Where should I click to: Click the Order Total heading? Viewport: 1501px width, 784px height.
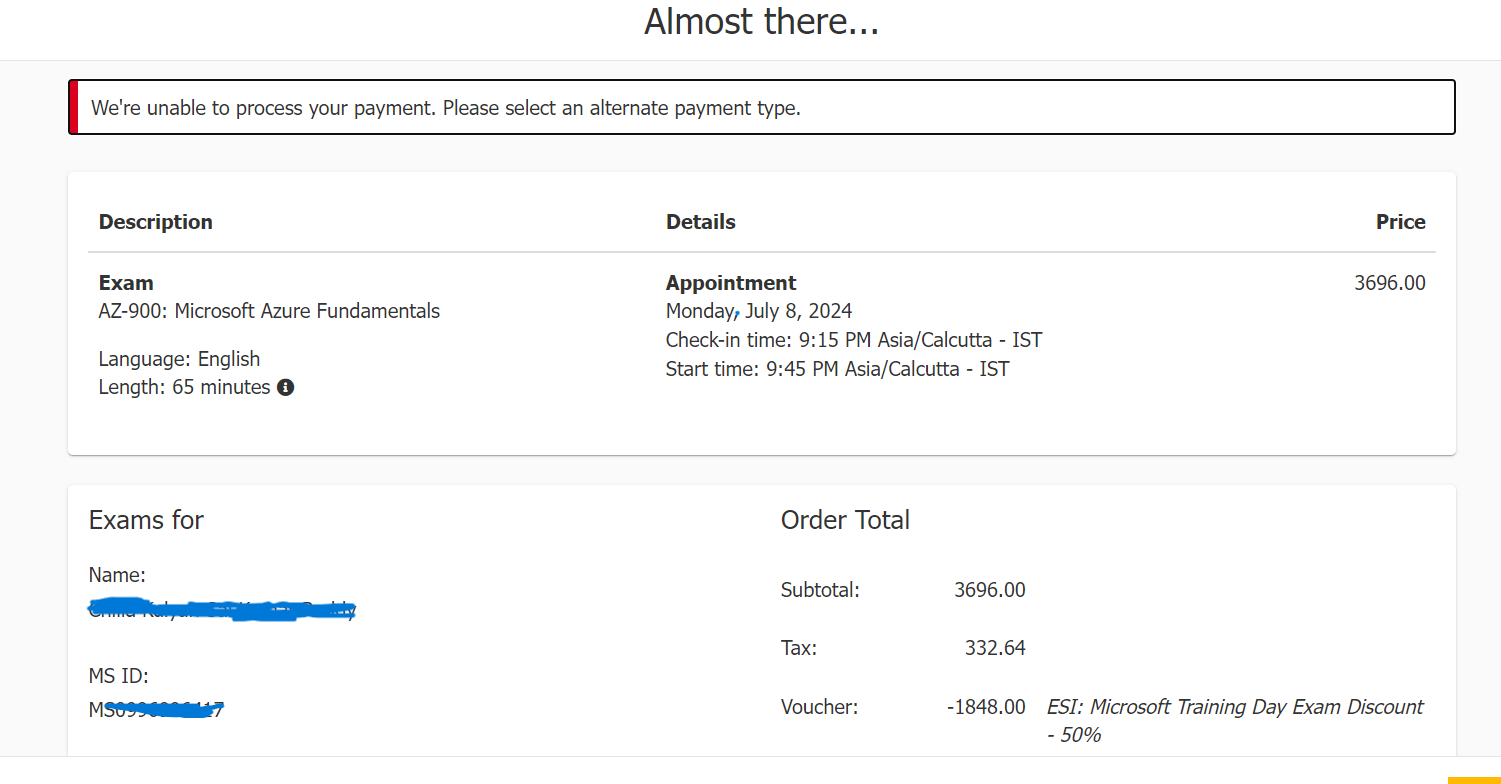coord(845,520)
